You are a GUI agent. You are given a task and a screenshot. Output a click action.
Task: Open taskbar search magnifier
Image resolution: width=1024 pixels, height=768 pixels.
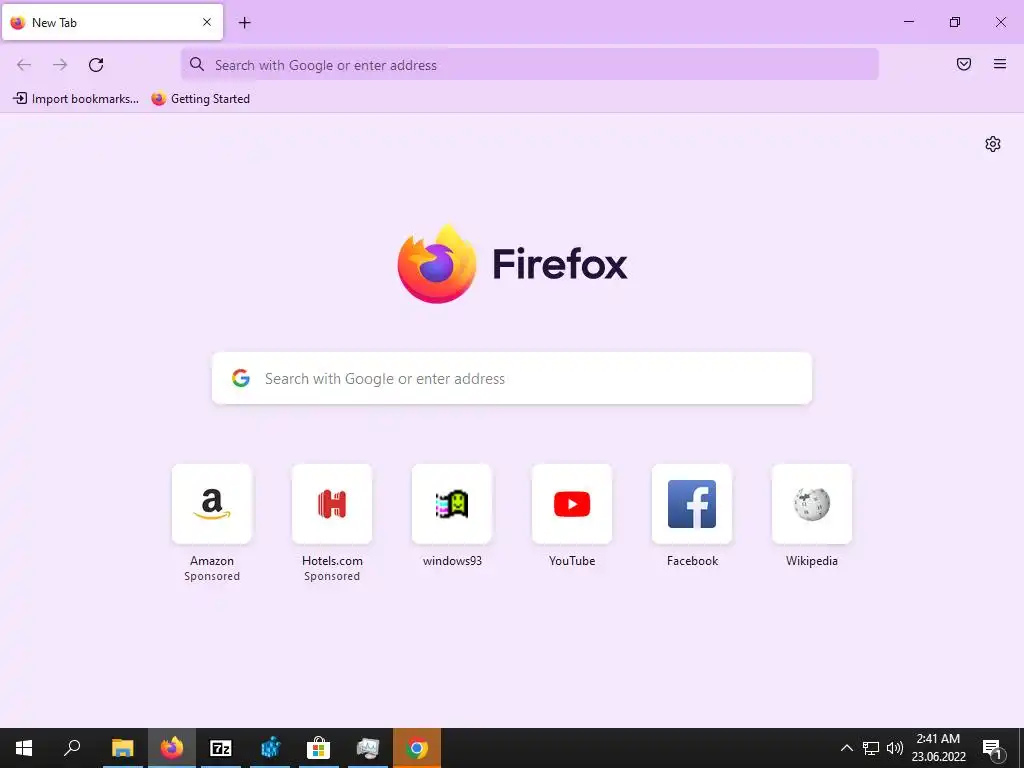tap(72, 748)
